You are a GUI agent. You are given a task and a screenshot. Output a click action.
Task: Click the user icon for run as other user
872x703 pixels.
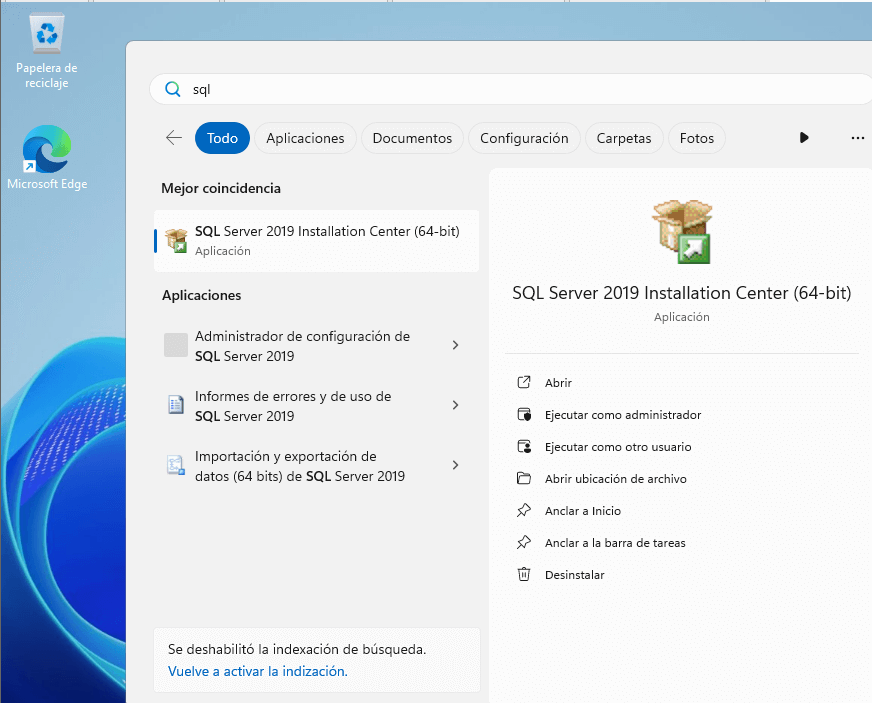tap(524, 447)
